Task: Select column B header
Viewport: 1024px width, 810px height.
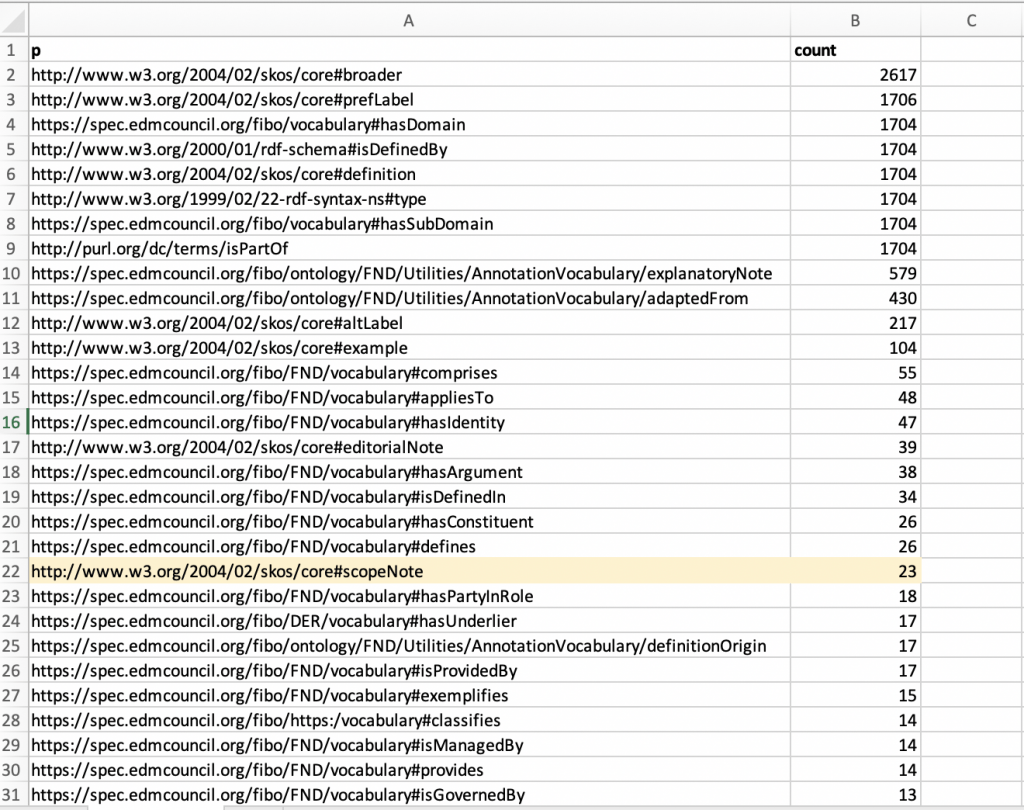Action: pos(855,21)
